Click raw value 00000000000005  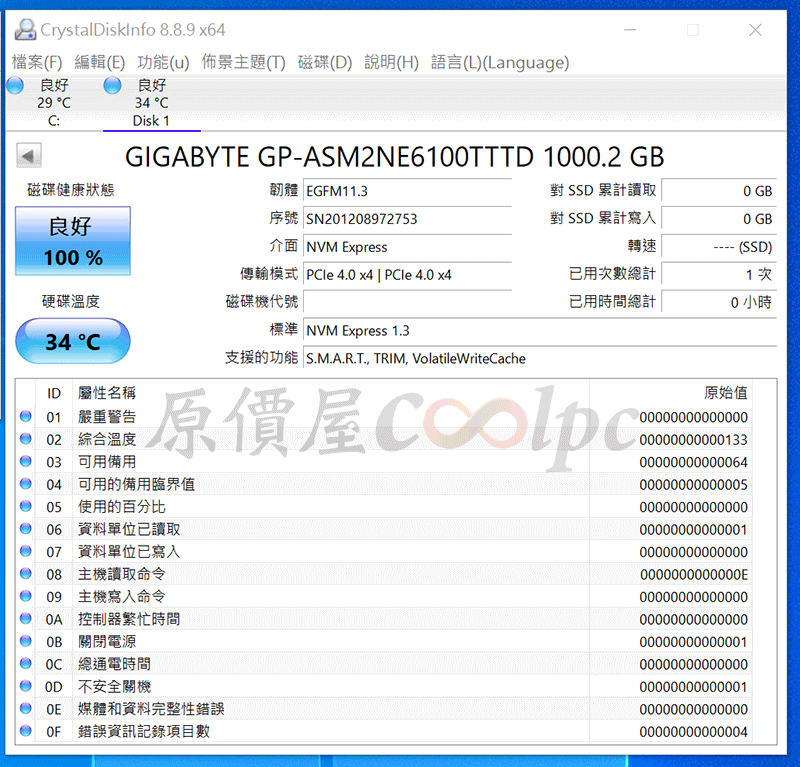coord(693,485)
